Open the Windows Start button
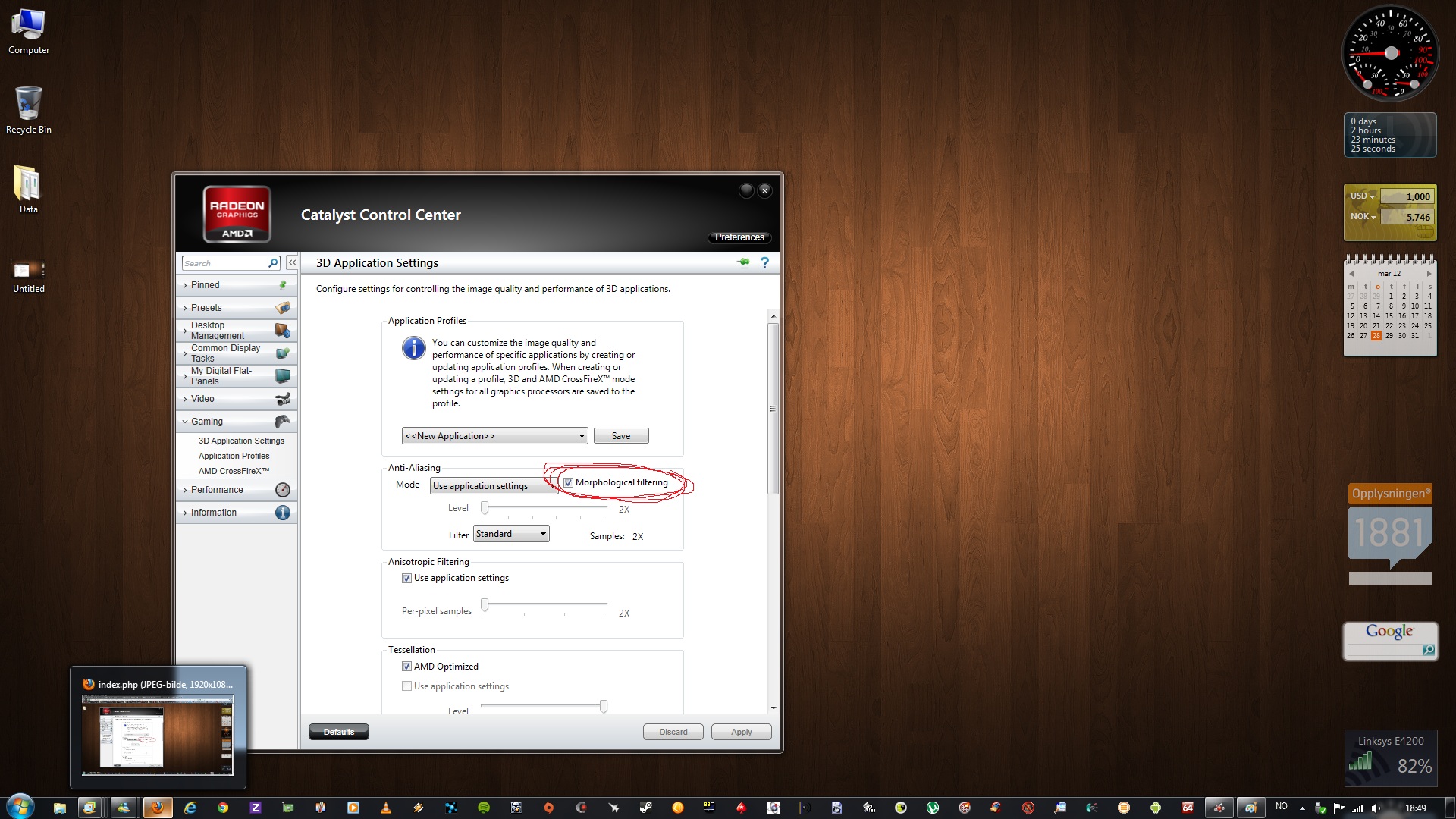The width and height of the screenshot is (1456, 819). pyautogui.click(x=20, y=807)
